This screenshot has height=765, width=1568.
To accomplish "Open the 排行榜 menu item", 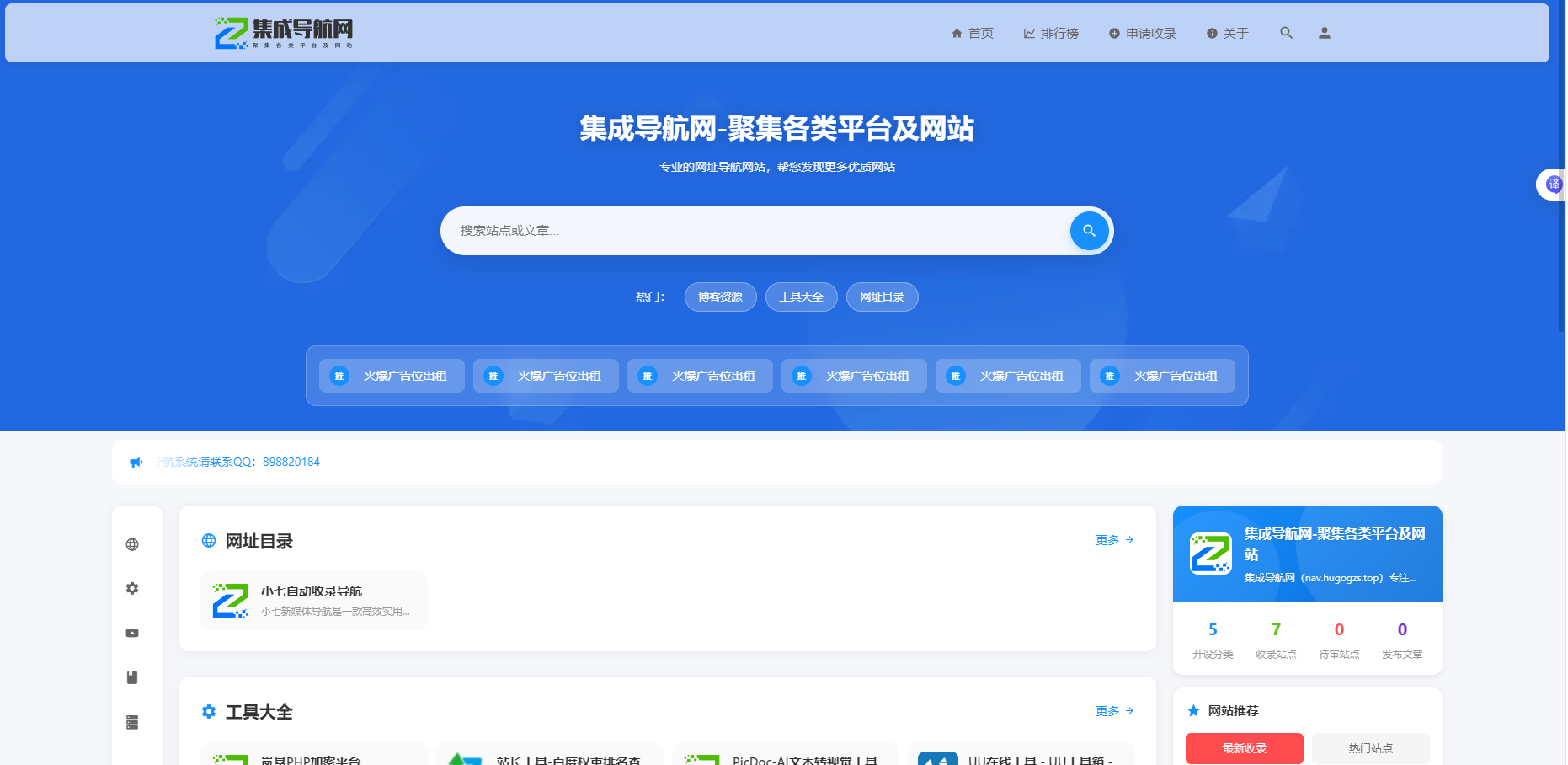I will 1052,33.
